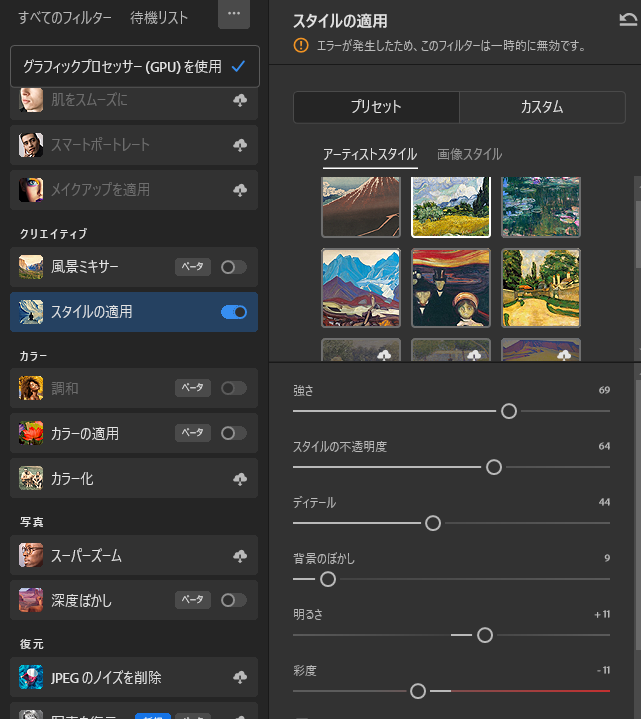
Task: Click the 背景のぼかし slider handle
Action: pyautogui.click(x=328, y=579)
